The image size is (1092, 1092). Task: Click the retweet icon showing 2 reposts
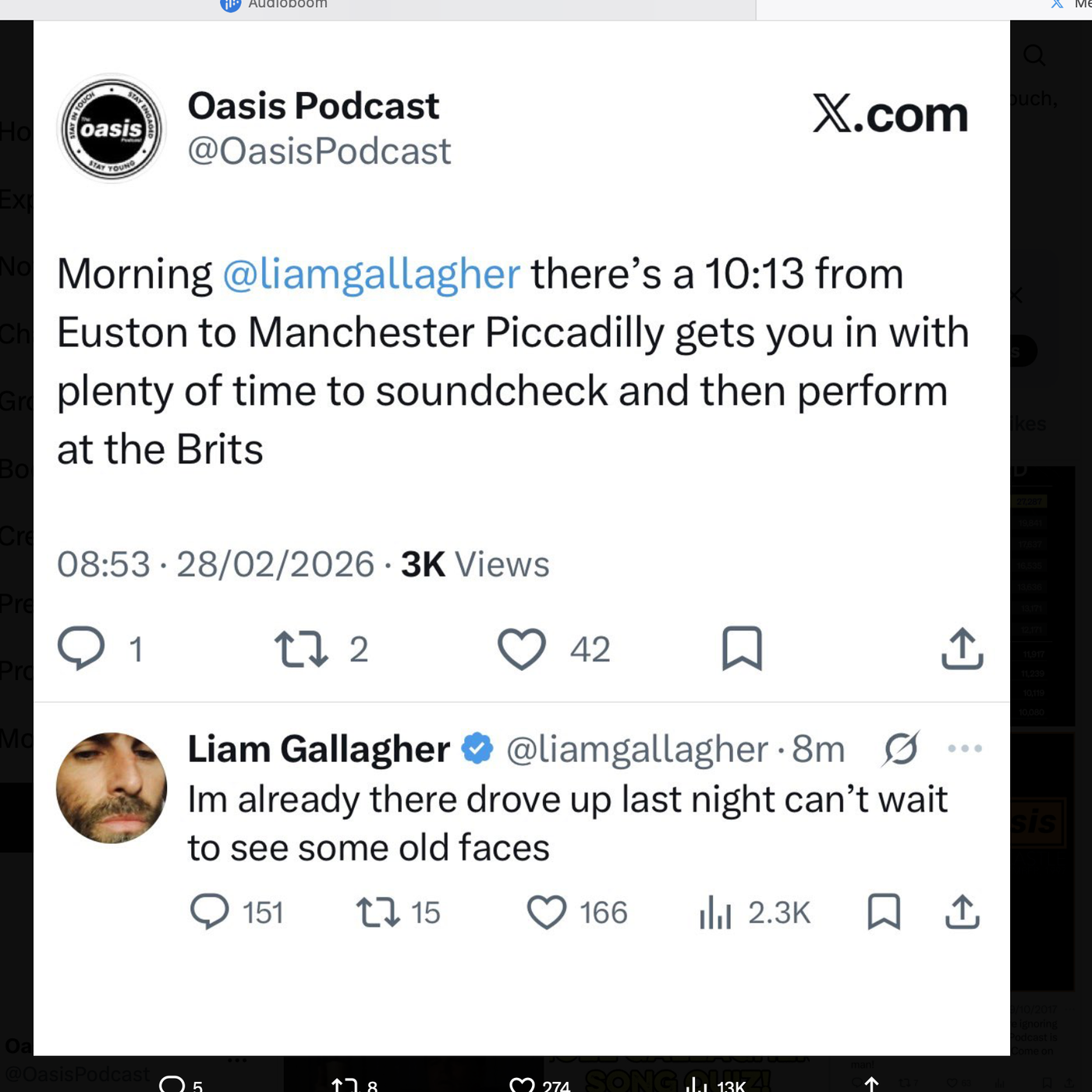(x=301, y=649)
